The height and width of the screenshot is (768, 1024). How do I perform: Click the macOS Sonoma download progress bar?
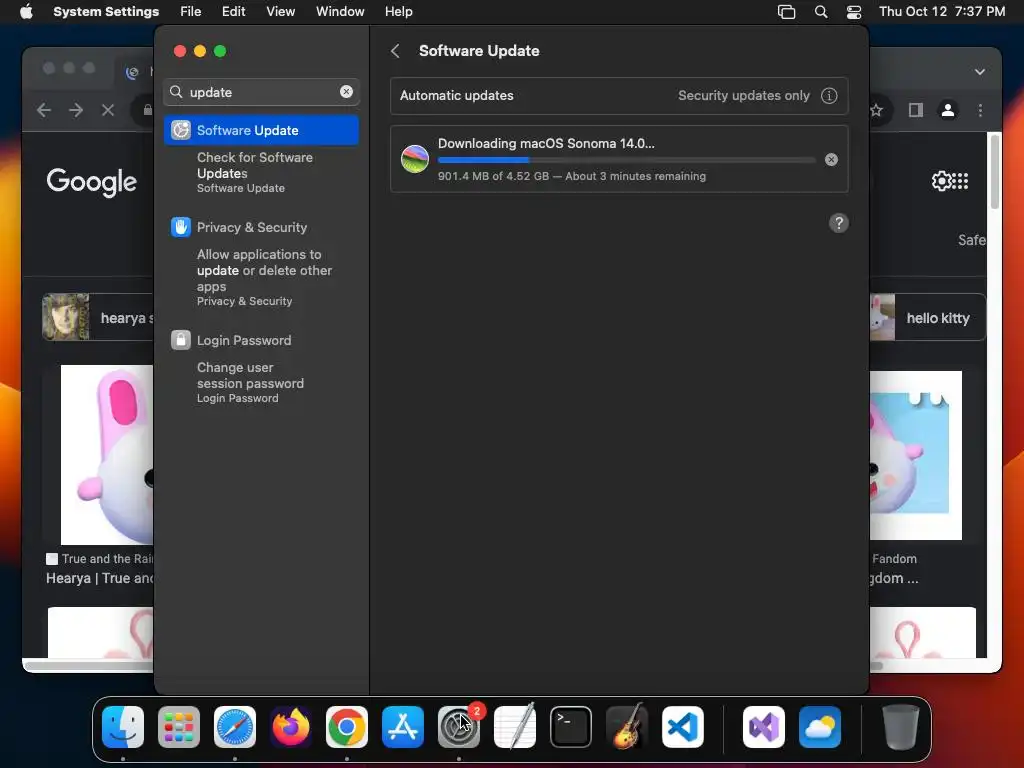(x=626, y=159)
